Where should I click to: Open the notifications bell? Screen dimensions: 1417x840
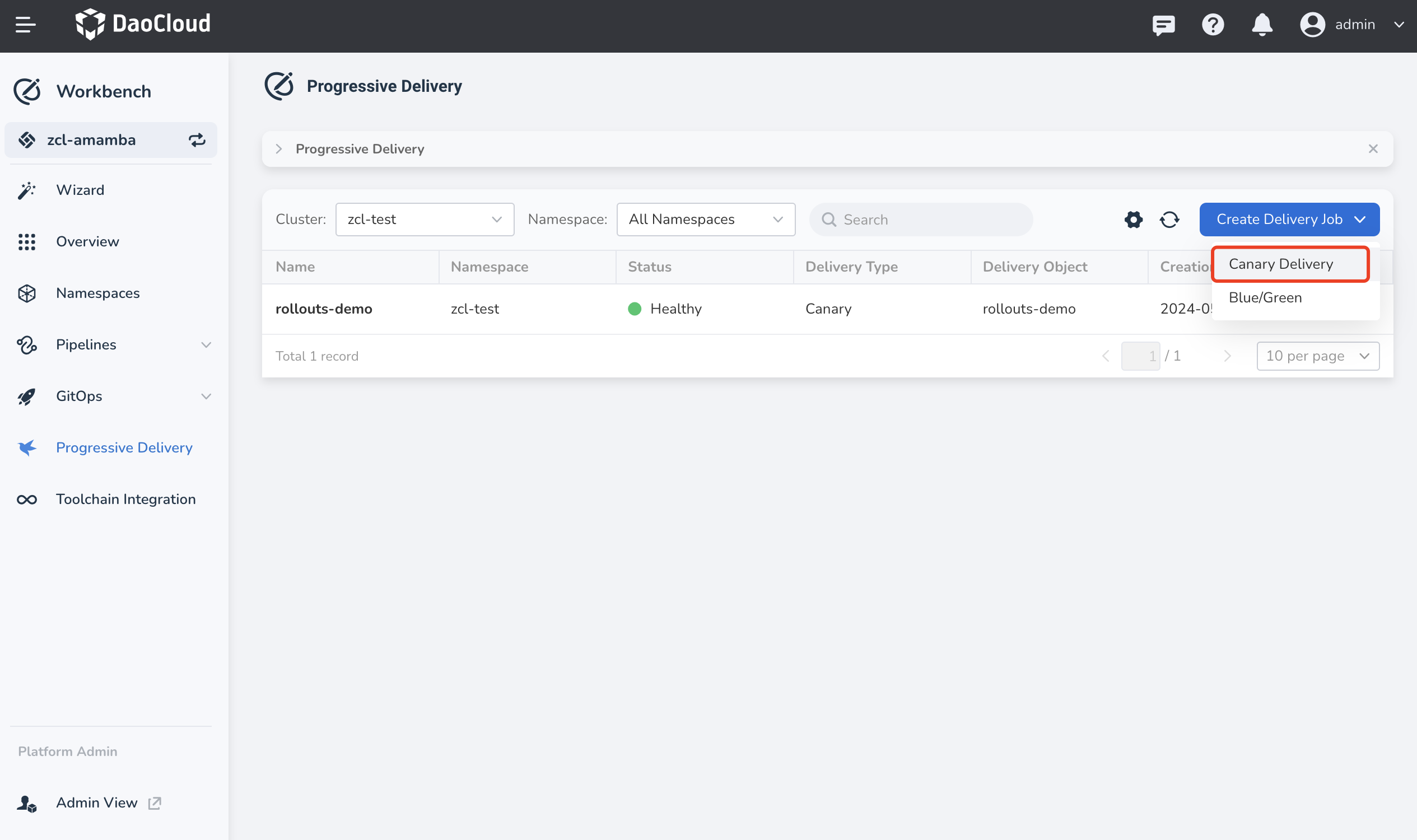tap(1262, 25)
